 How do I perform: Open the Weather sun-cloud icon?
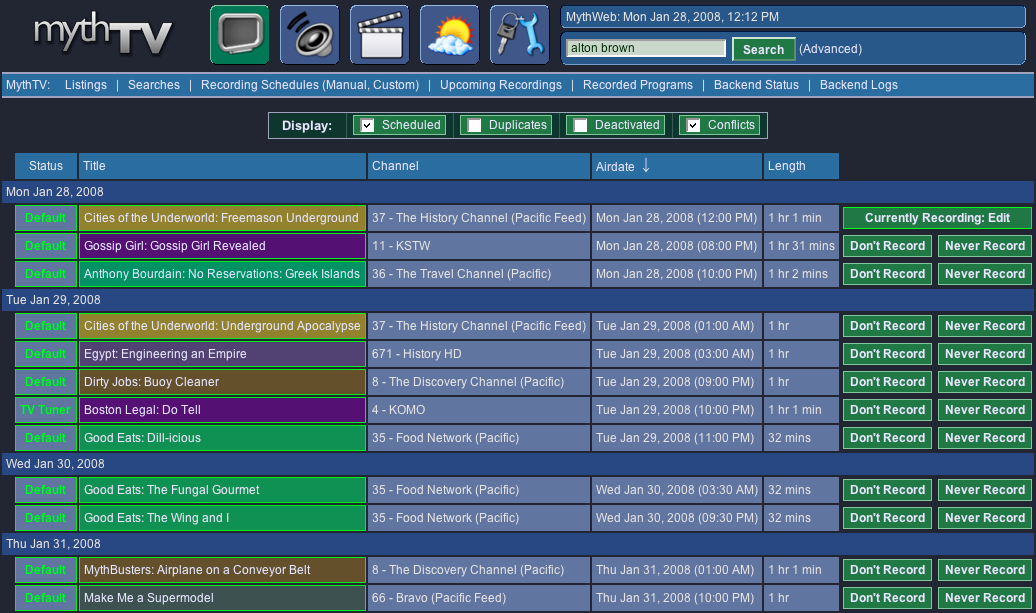pyautogui.click(x=449, y=35)
